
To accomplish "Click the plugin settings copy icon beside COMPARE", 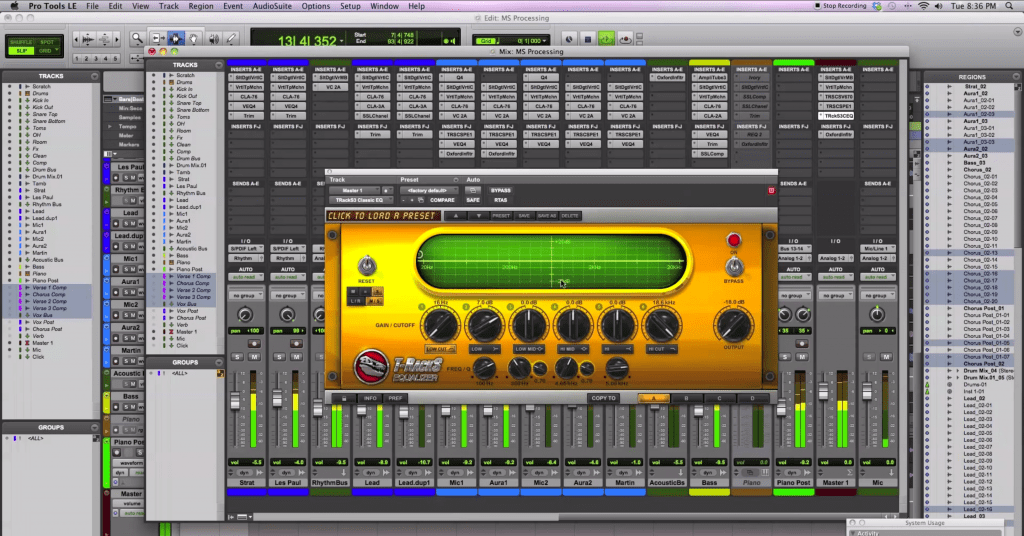I will (421, 200).
